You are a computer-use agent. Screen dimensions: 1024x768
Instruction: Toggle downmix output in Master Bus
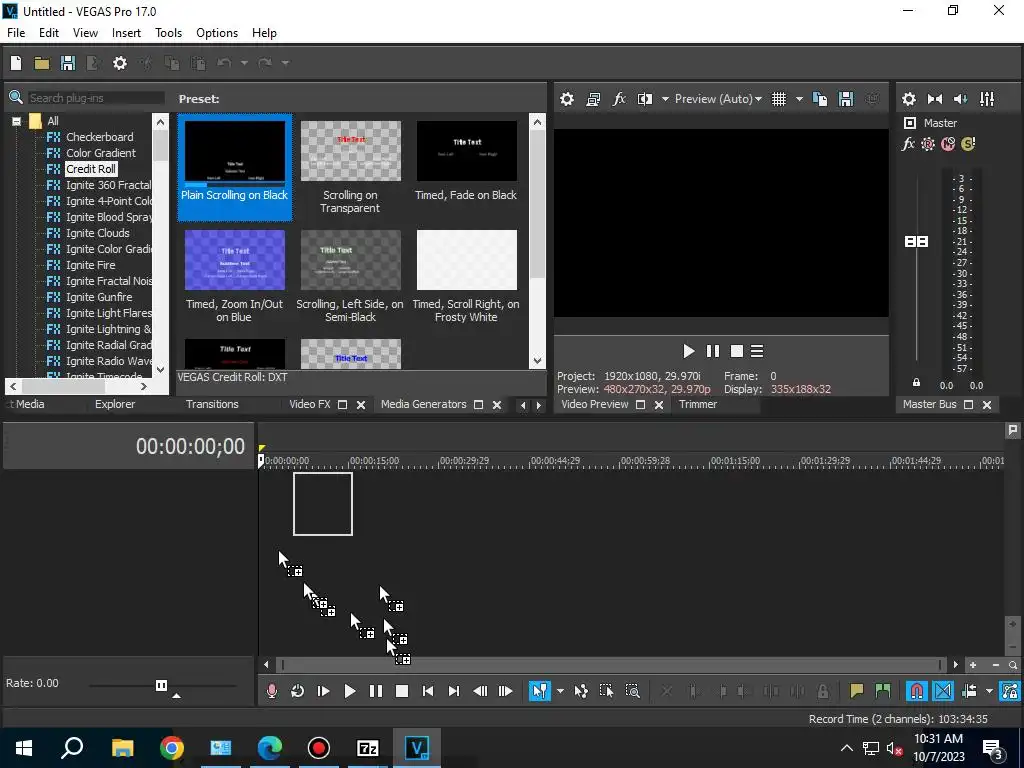(x=935, y=99)
